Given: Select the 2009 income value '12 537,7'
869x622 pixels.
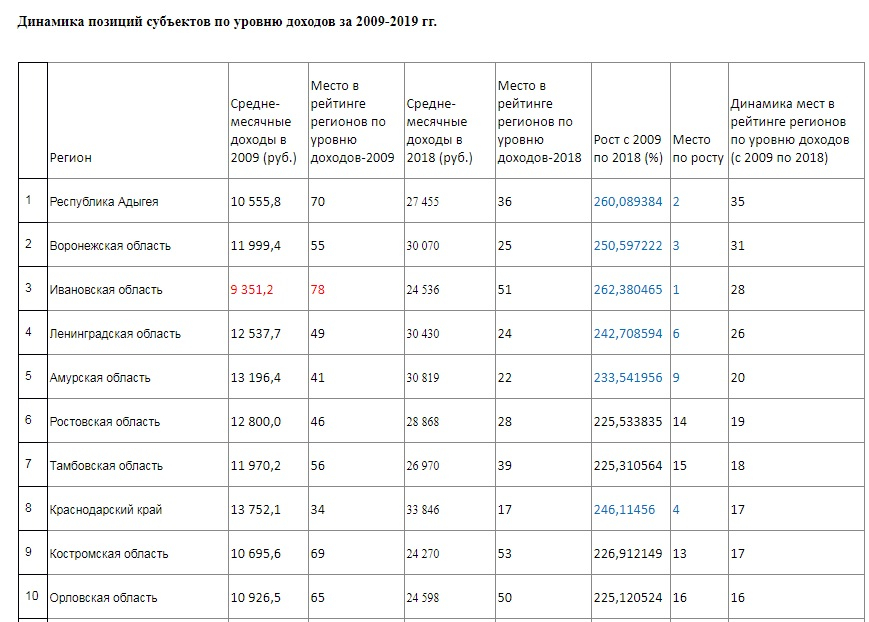Looking at the screenshot, I should (255, 334).
